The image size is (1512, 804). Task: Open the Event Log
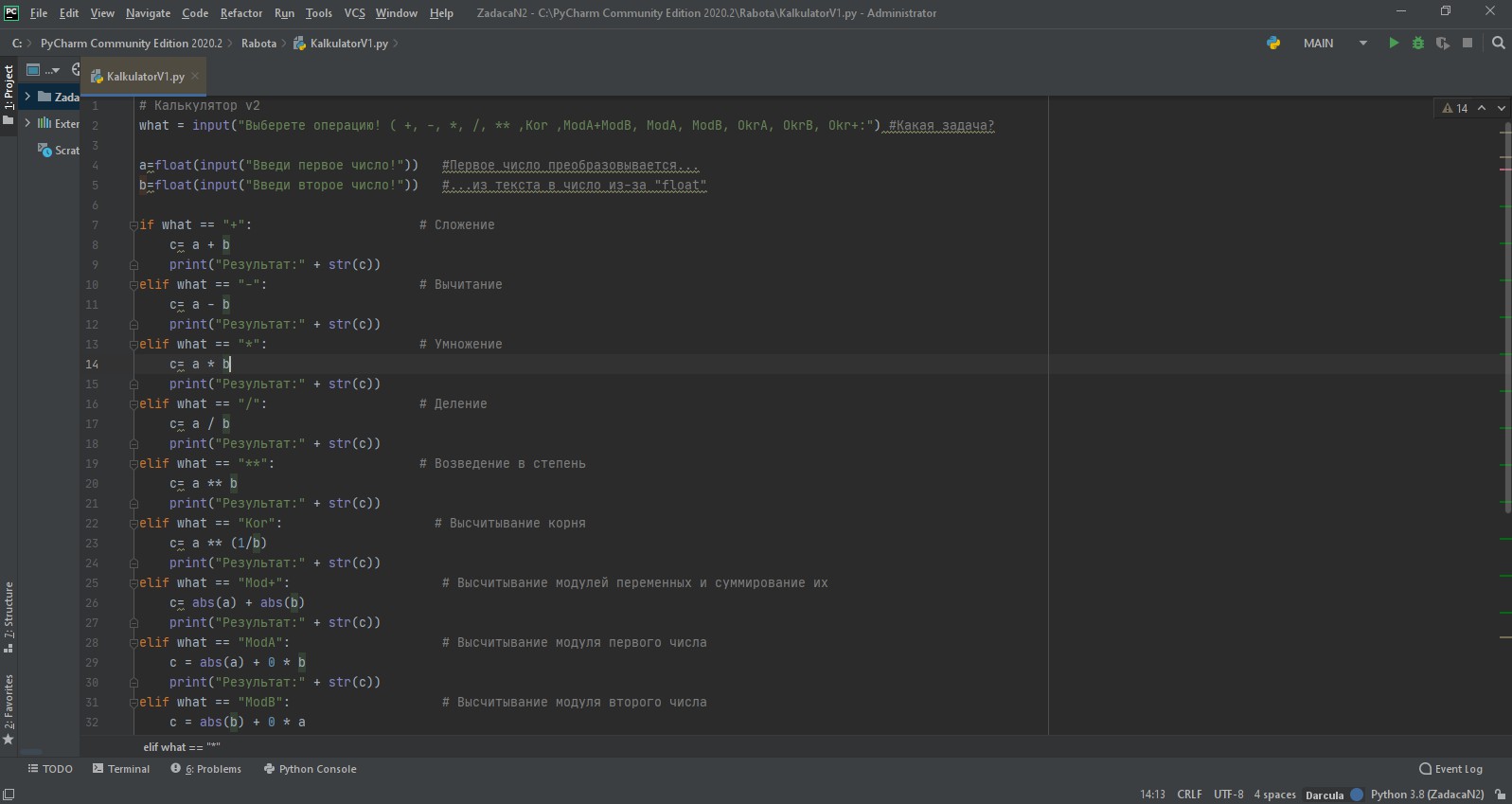coord(1450,769)
